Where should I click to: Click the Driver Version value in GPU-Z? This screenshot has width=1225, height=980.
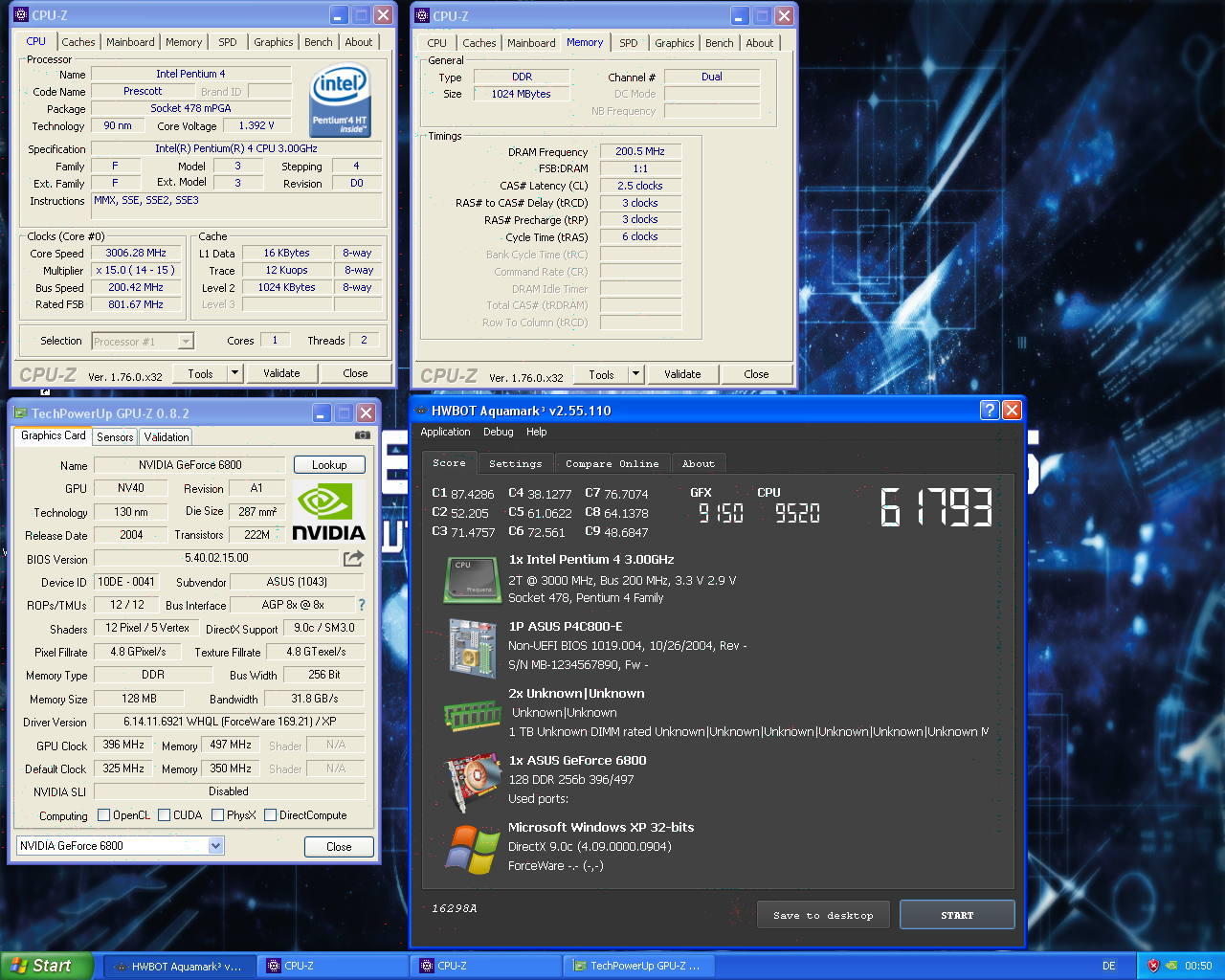click(230, 722)
